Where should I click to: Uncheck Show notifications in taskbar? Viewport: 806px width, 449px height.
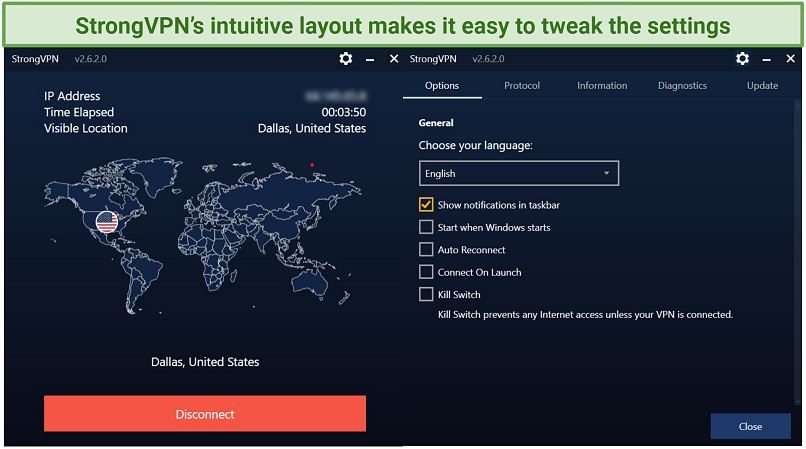click(x=426, y=205)
